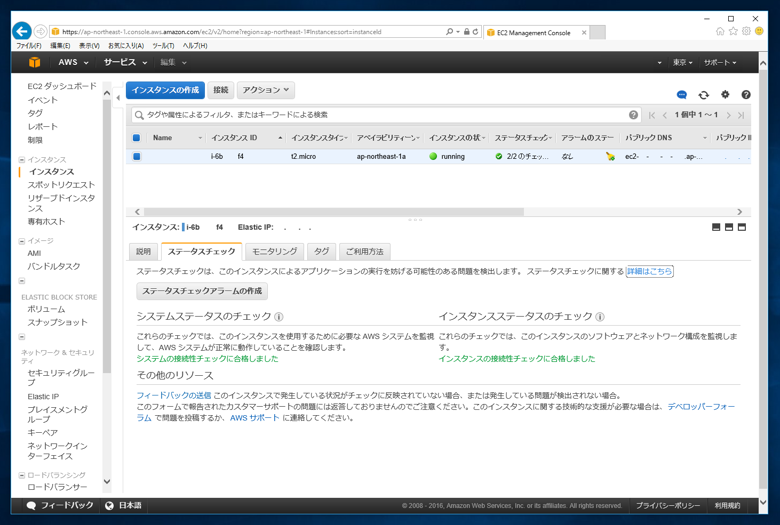Open the サービス dropdown menu
This screenshot has height=525, width=780.
(125, 62)
